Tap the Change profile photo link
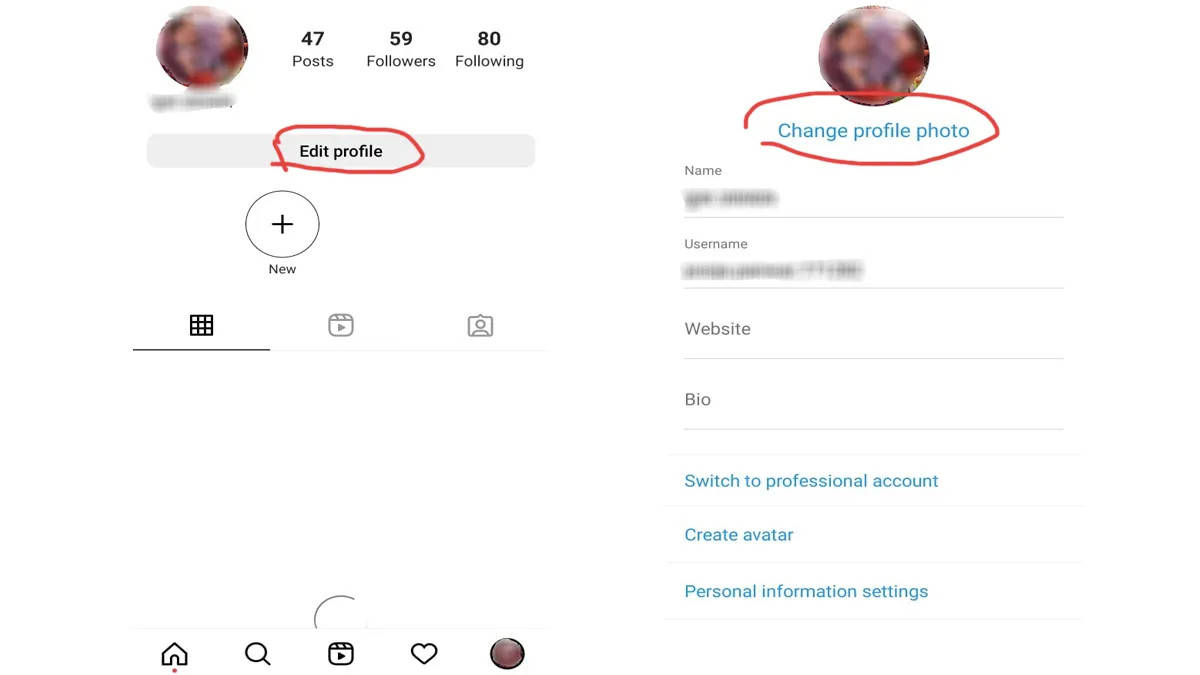This screenshot has height=675, width=1200. coord(874,131)
